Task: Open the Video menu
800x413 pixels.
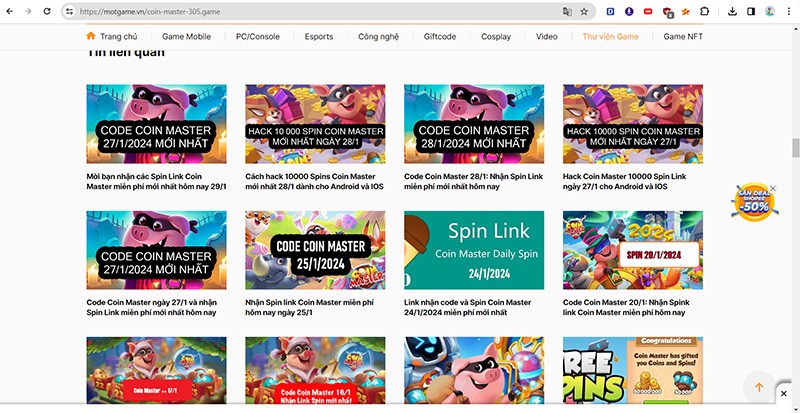Action: [546, 36]
